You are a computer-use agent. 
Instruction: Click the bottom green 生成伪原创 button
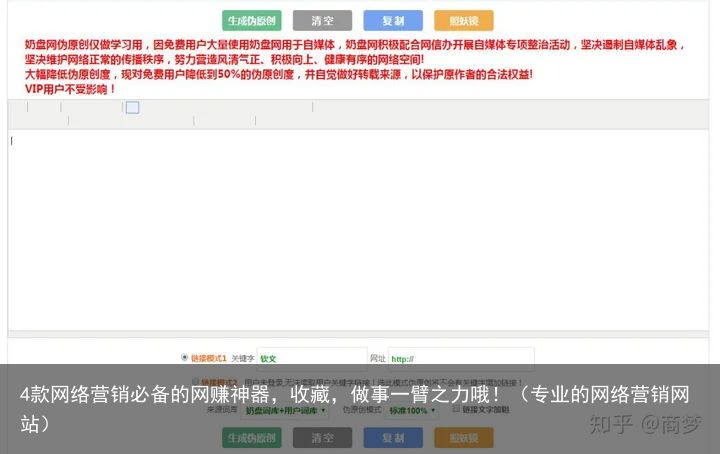(252, 437)
